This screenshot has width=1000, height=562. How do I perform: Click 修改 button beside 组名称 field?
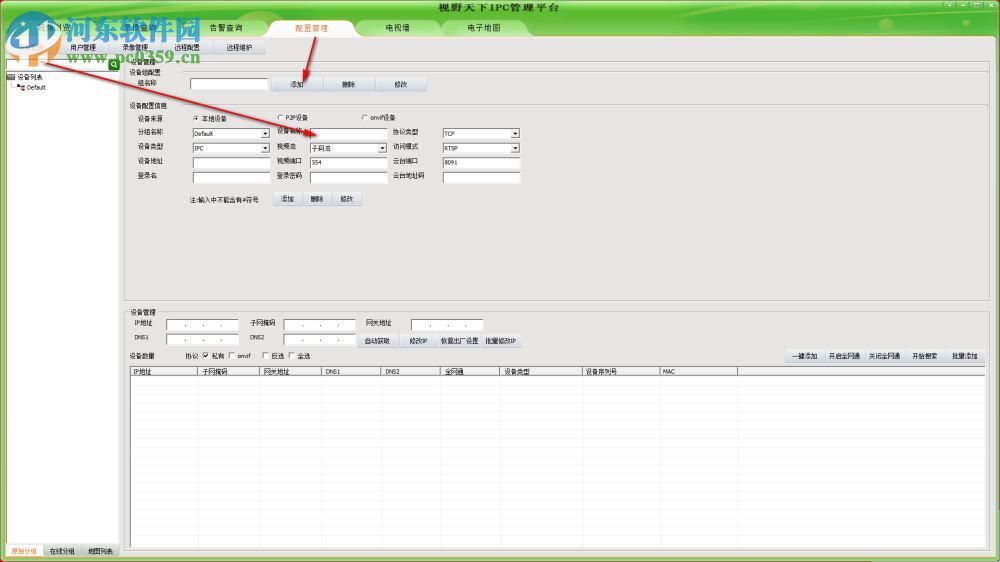[401, 84]
